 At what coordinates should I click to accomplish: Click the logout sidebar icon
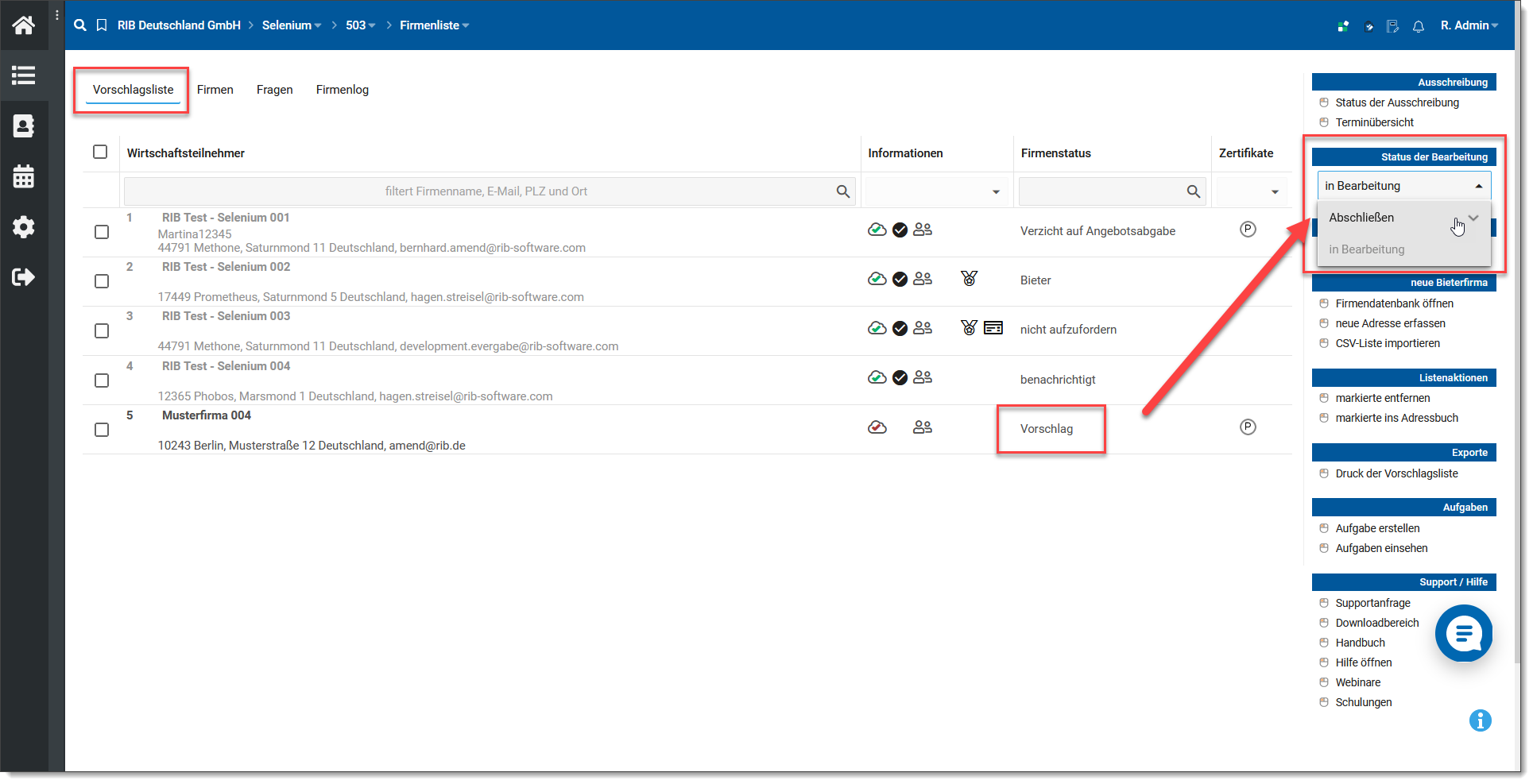24,277
